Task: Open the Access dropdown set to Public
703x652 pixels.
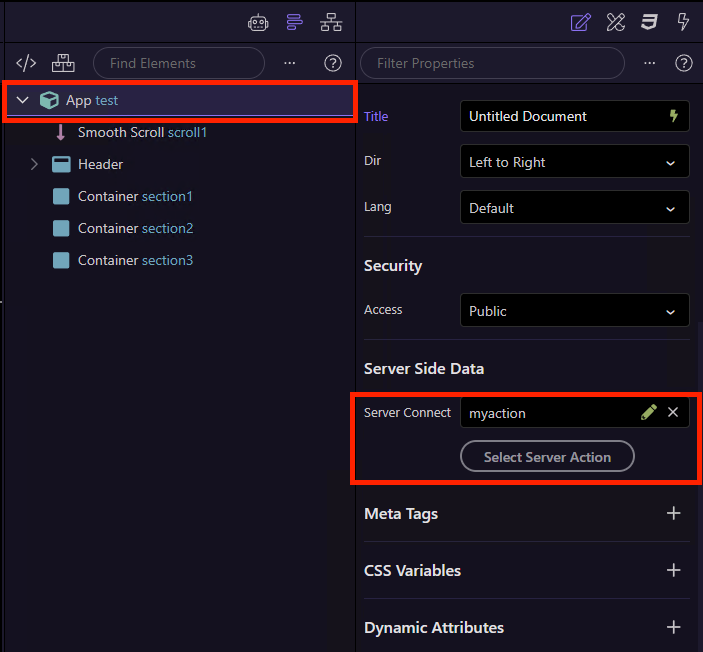Action: (574, 311)
